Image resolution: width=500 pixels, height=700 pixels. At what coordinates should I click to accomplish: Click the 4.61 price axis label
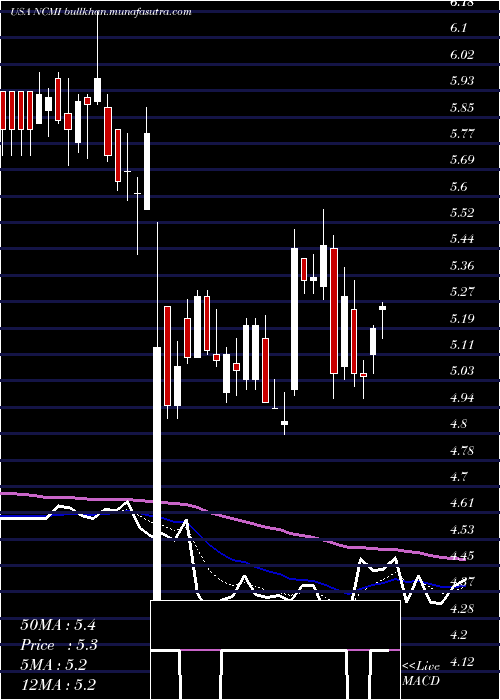coord(462,503)
